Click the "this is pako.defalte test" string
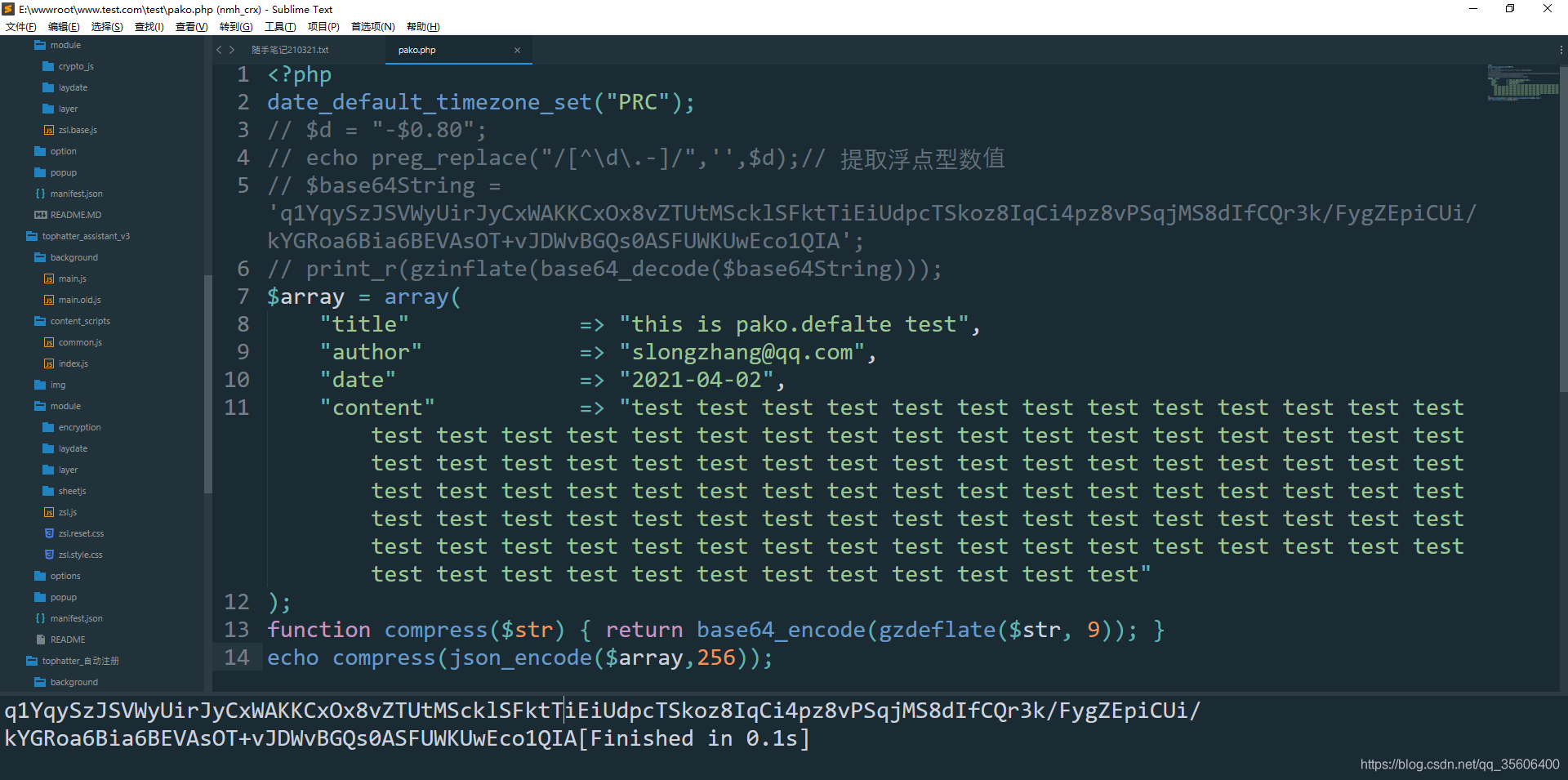The height and width of the screenshot is (780, 1568). click(x=794, y=324)
